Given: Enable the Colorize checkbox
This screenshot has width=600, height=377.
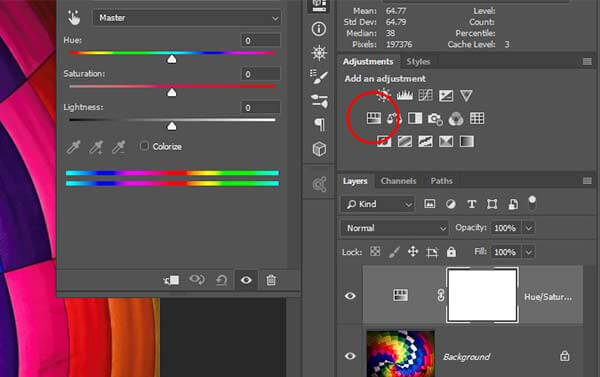Looking at the screenshot, I should tap(144, 146).
